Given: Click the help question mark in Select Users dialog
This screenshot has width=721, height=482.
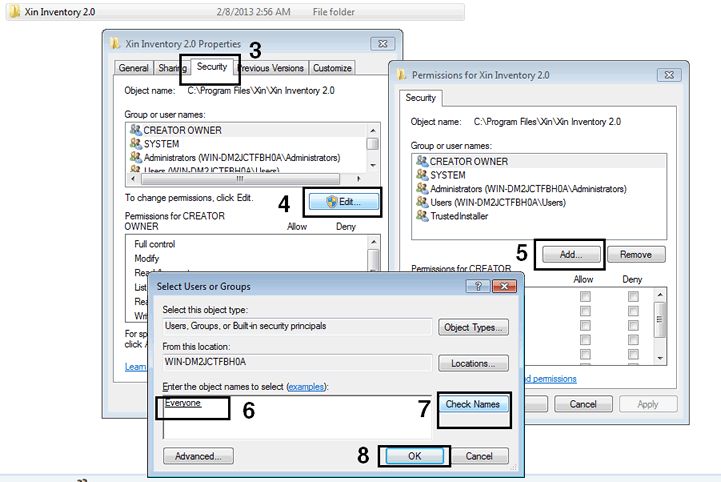Looking at the screenshot, I should point(478,286).
